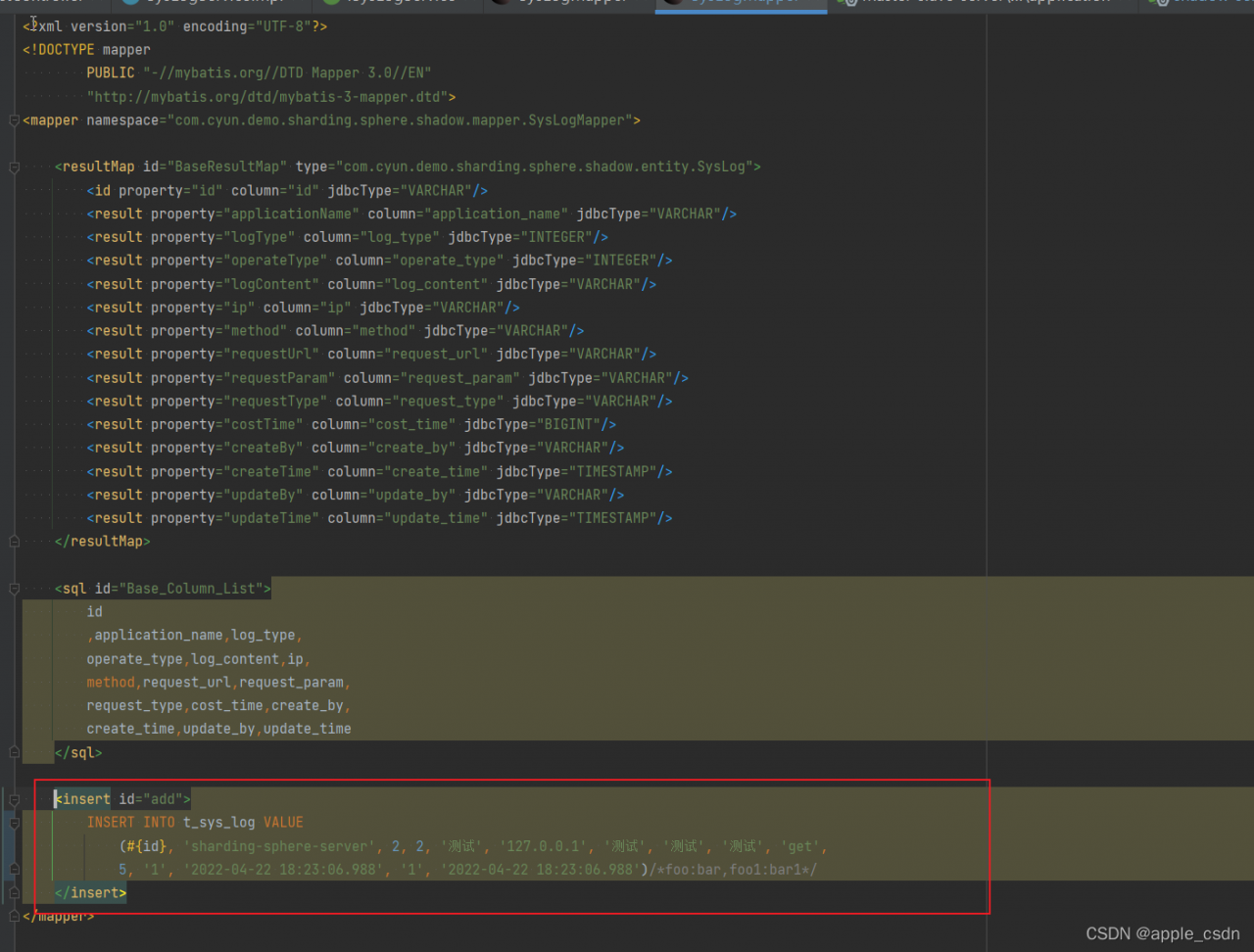Collapse the resultMap opening tag fold
1254x952 pixels.
(14, 167)
